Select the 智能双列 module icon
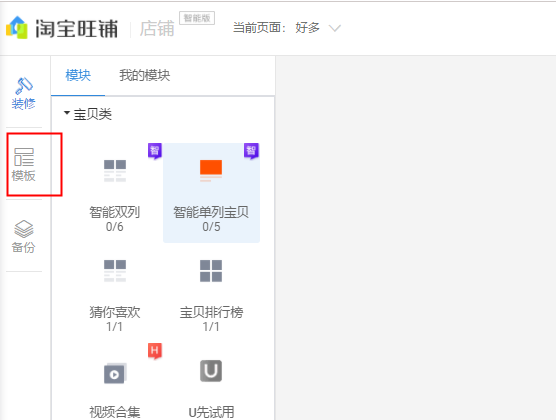Image resolution: width=556 pixels, height=420 pixels. coord(115,171)
